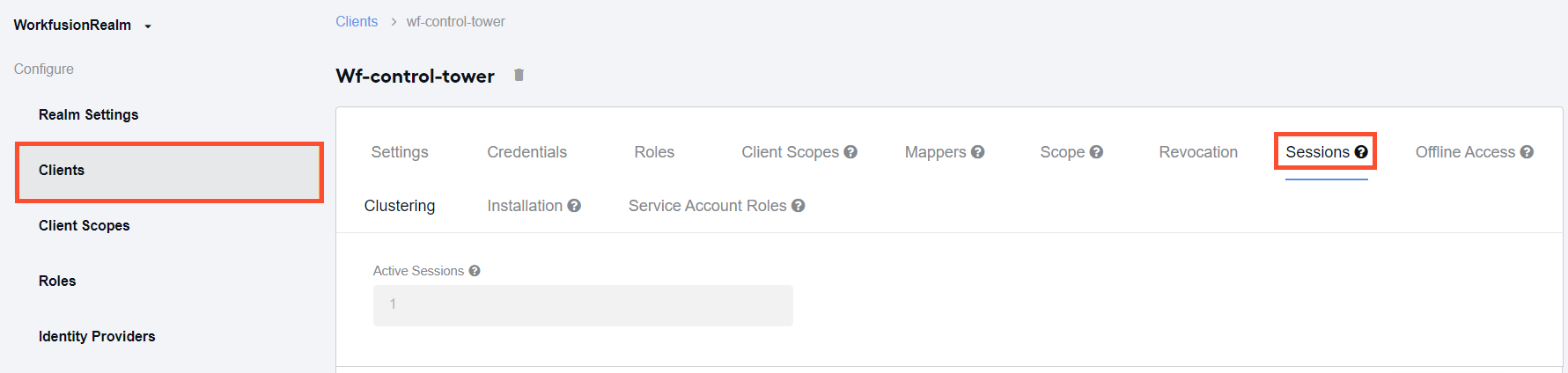
Task: Go to Identity Providers in sidebar
Action: (97, 336)
